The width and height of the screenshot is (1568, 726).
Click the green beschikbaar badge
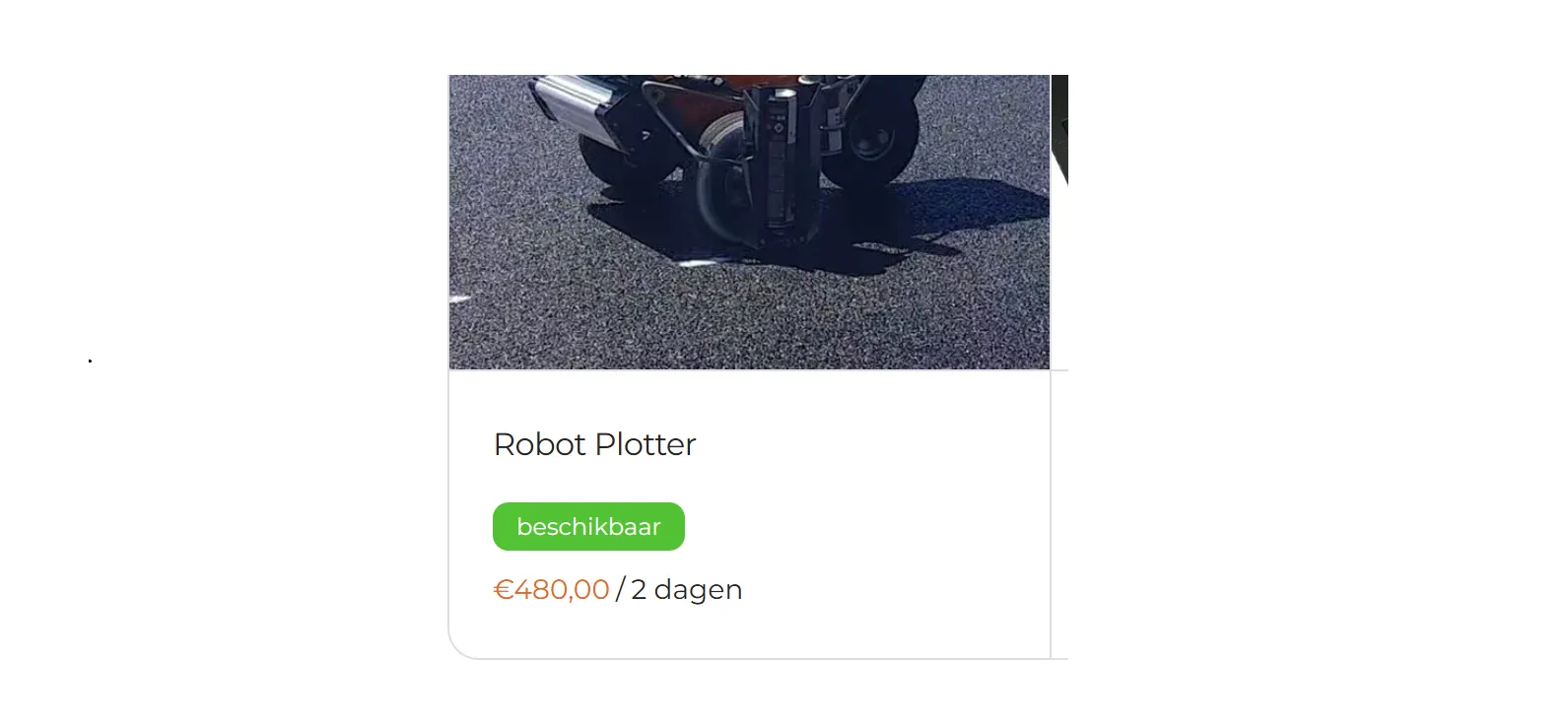(588, 527)
